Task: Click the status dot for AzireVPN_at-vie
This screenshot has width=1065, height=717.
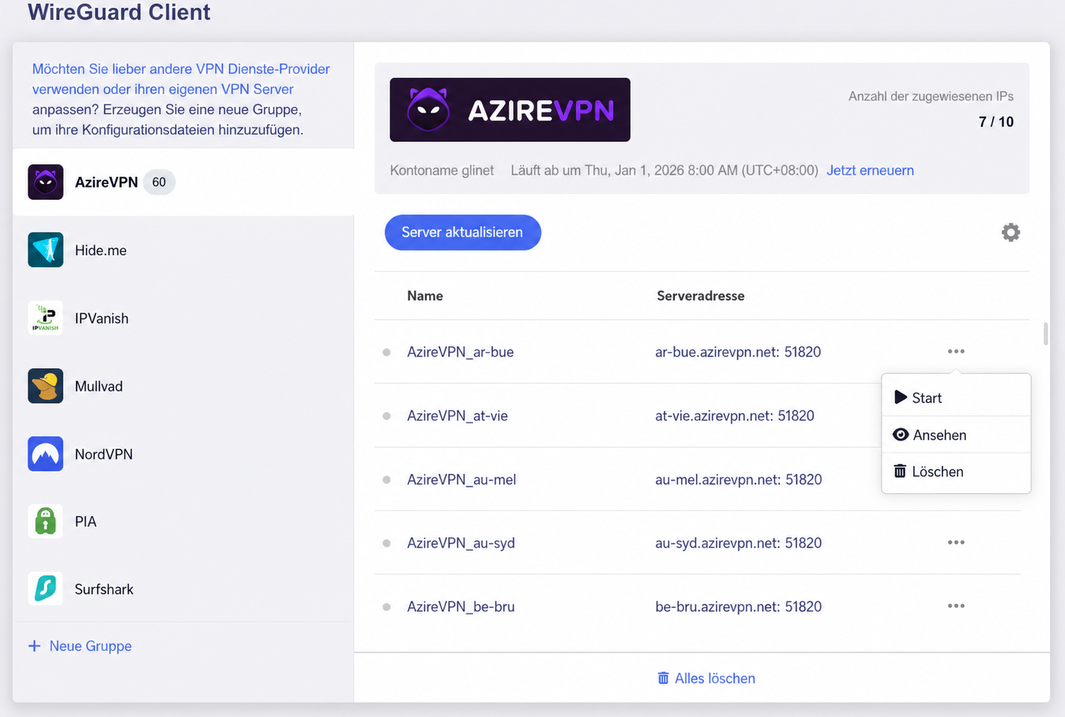Action: (x=386, y=416)
